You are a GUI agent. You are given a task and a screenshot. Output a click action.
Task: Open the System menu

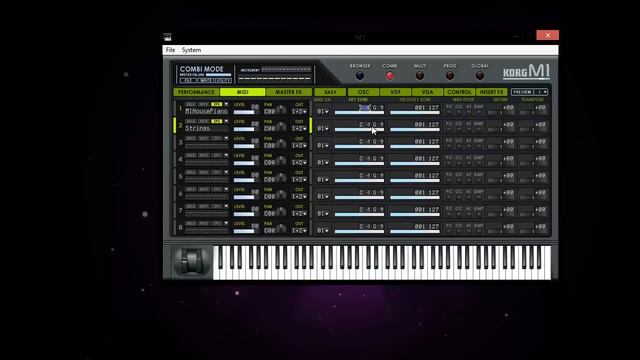click(x=191, y=50)
